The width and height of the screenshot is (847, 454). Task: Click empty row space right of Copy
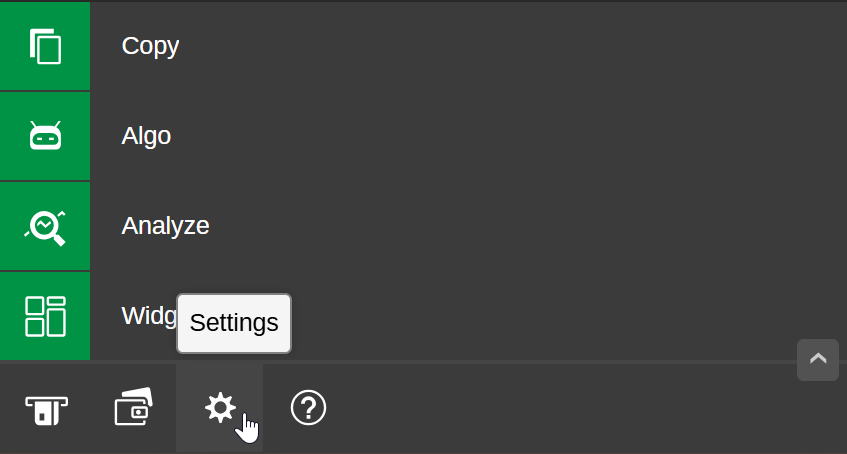click(500, 46)
